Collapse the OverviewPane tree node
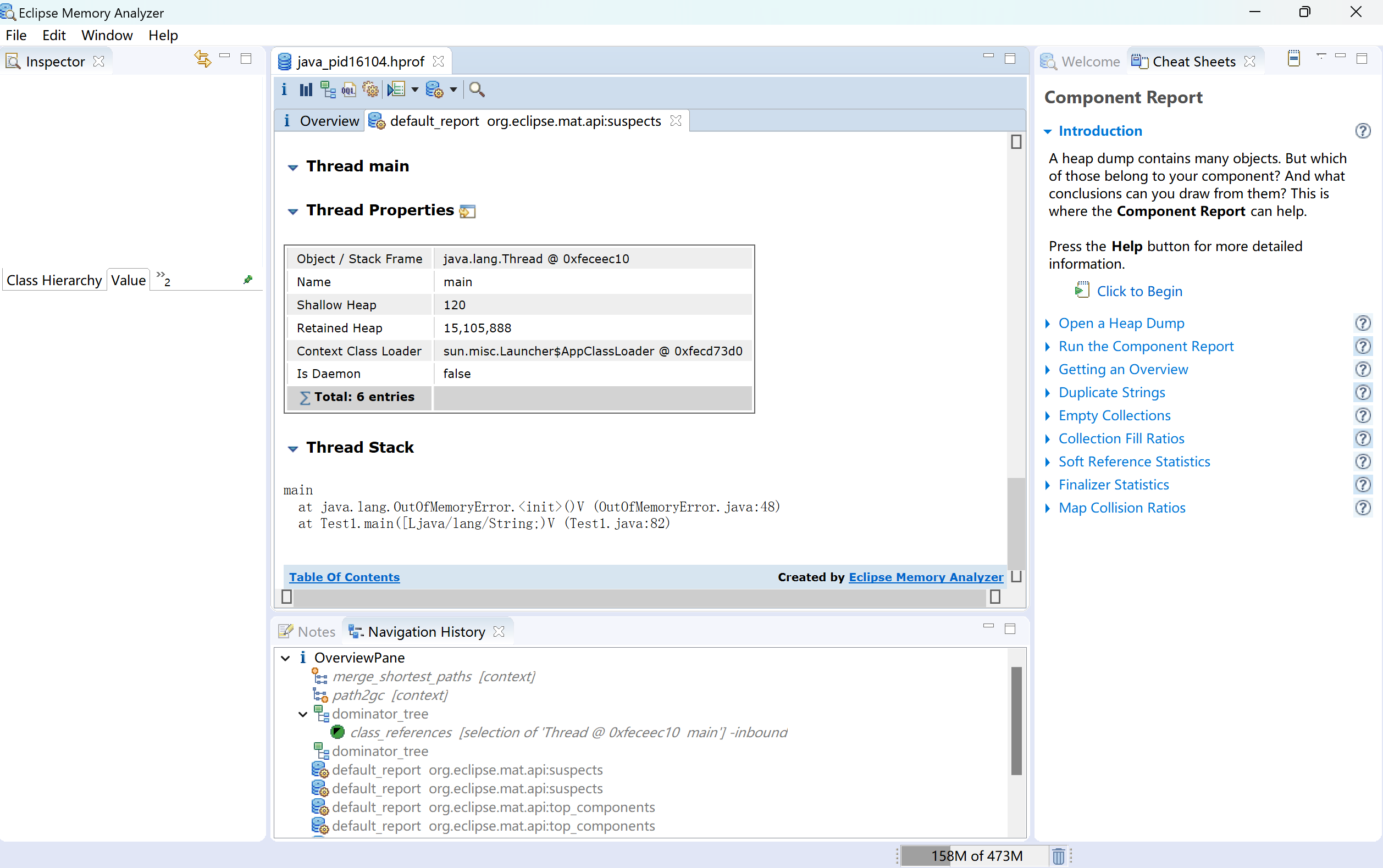1383x868 pixels. click(x=285, y=658)
